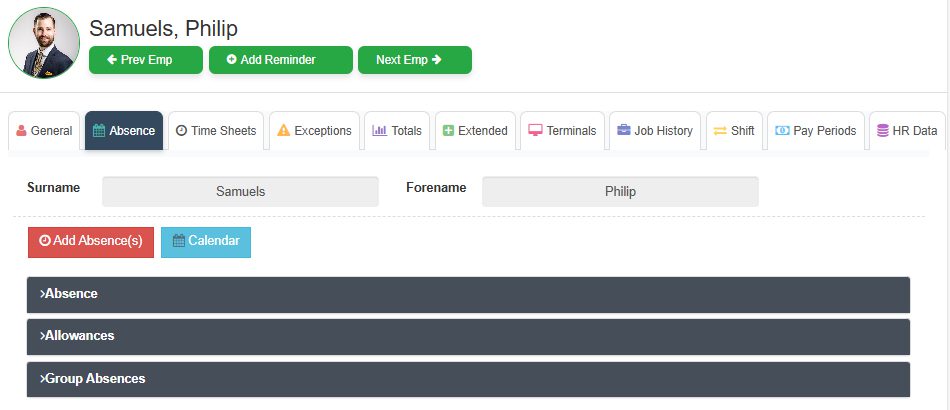Switch to the Time Sheets tab
The height and width of the screenshot is (410, 950).
tap(216, 131)
